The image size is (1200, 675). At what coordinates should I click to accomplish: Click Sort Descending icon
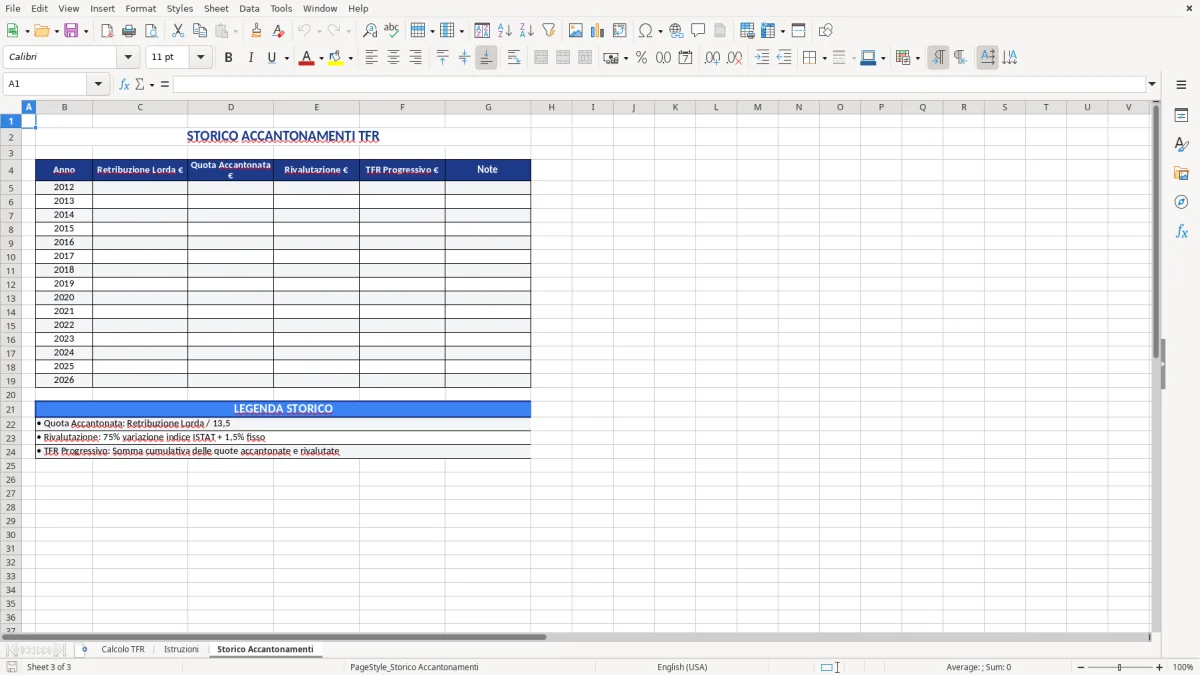pos(527,31)
